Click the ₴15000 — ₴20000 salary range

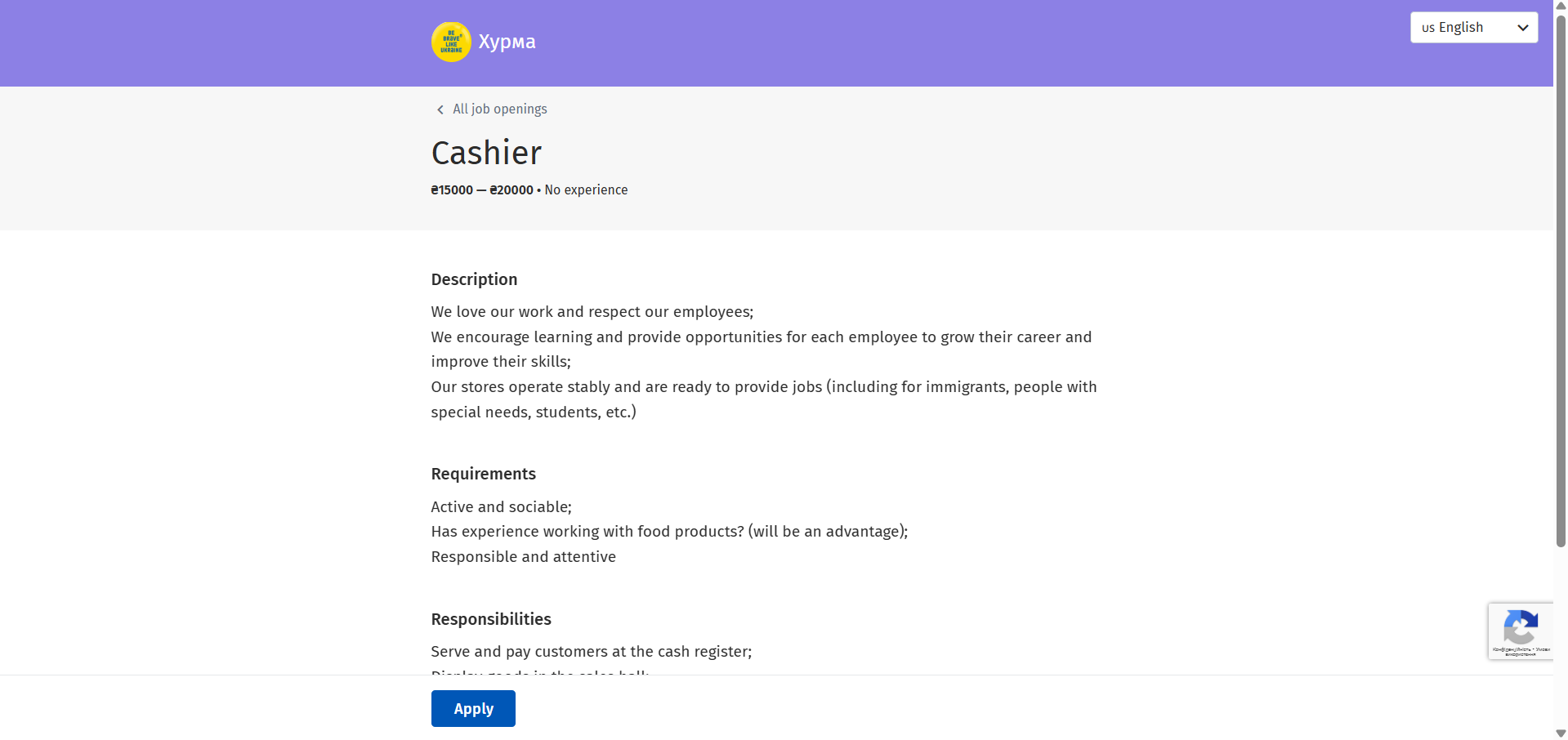(482, 189)
